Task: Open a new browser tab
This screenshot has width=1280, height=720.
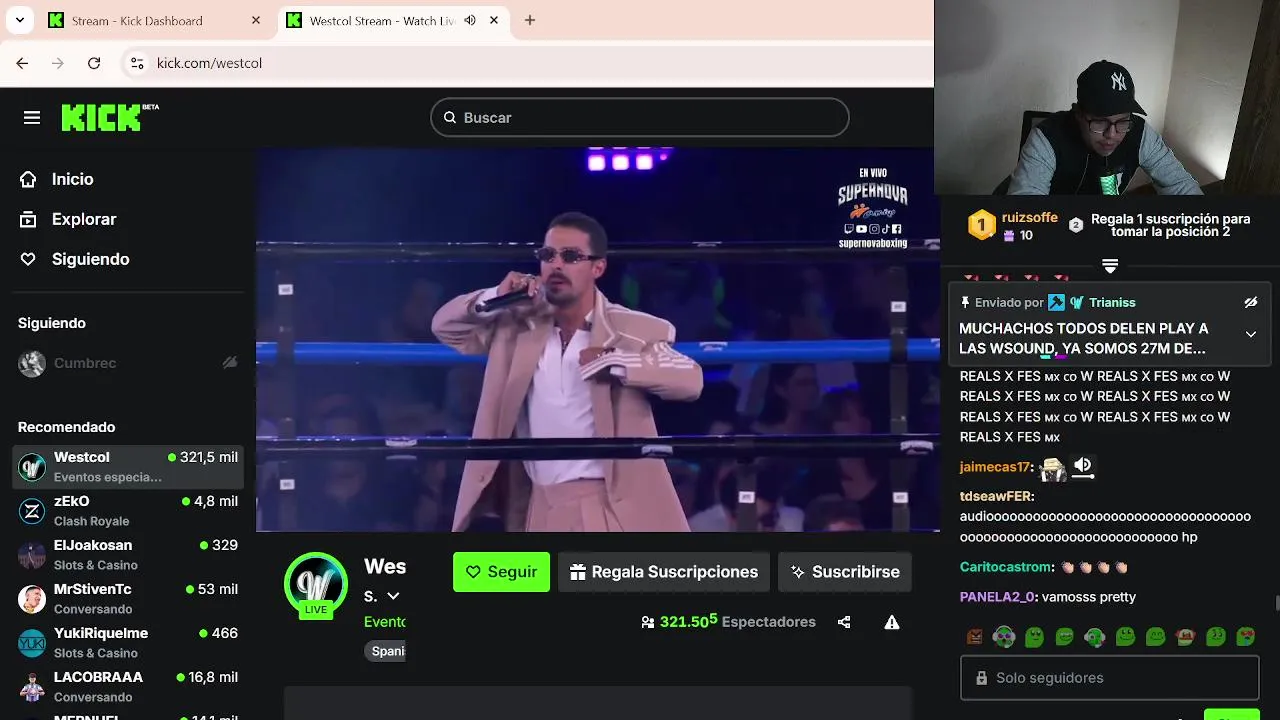Action: [530, 20]
